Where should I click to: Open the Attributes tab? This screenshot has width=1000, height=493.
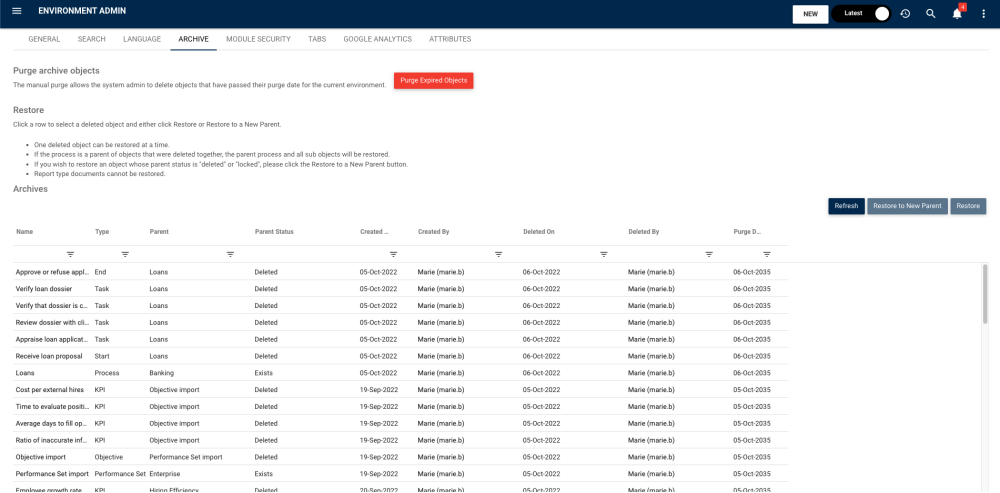point(450,39)
